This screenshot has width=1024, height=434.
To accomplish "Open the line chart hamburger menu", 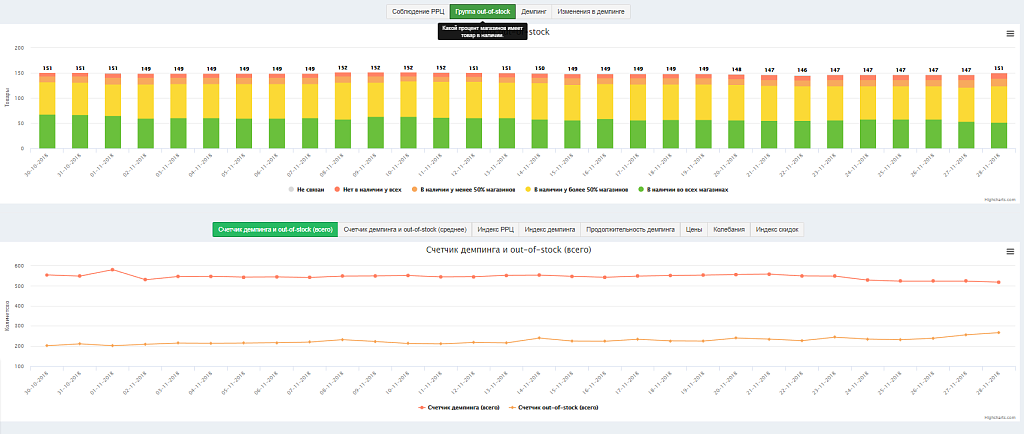I will click(1010, 251).
